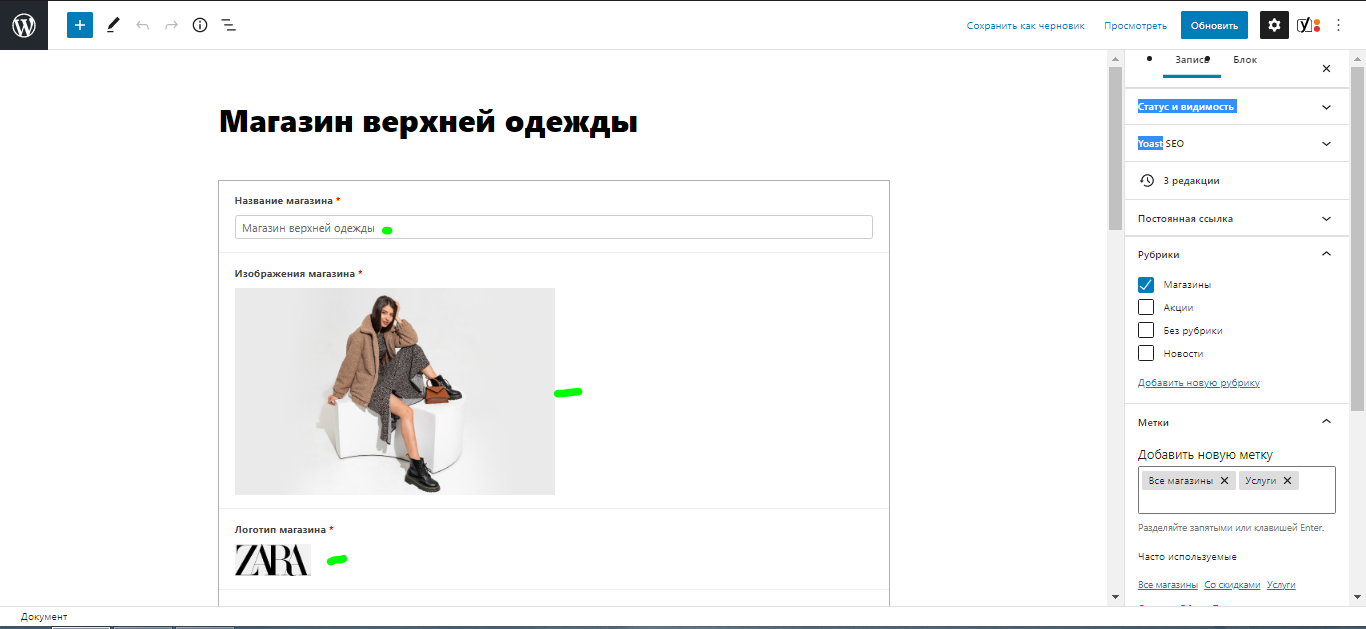The height and width of the screenshot is (629, 1366).
Task: Add the frequently used 'Услуги' tag
Action: tap(1281, 585)
